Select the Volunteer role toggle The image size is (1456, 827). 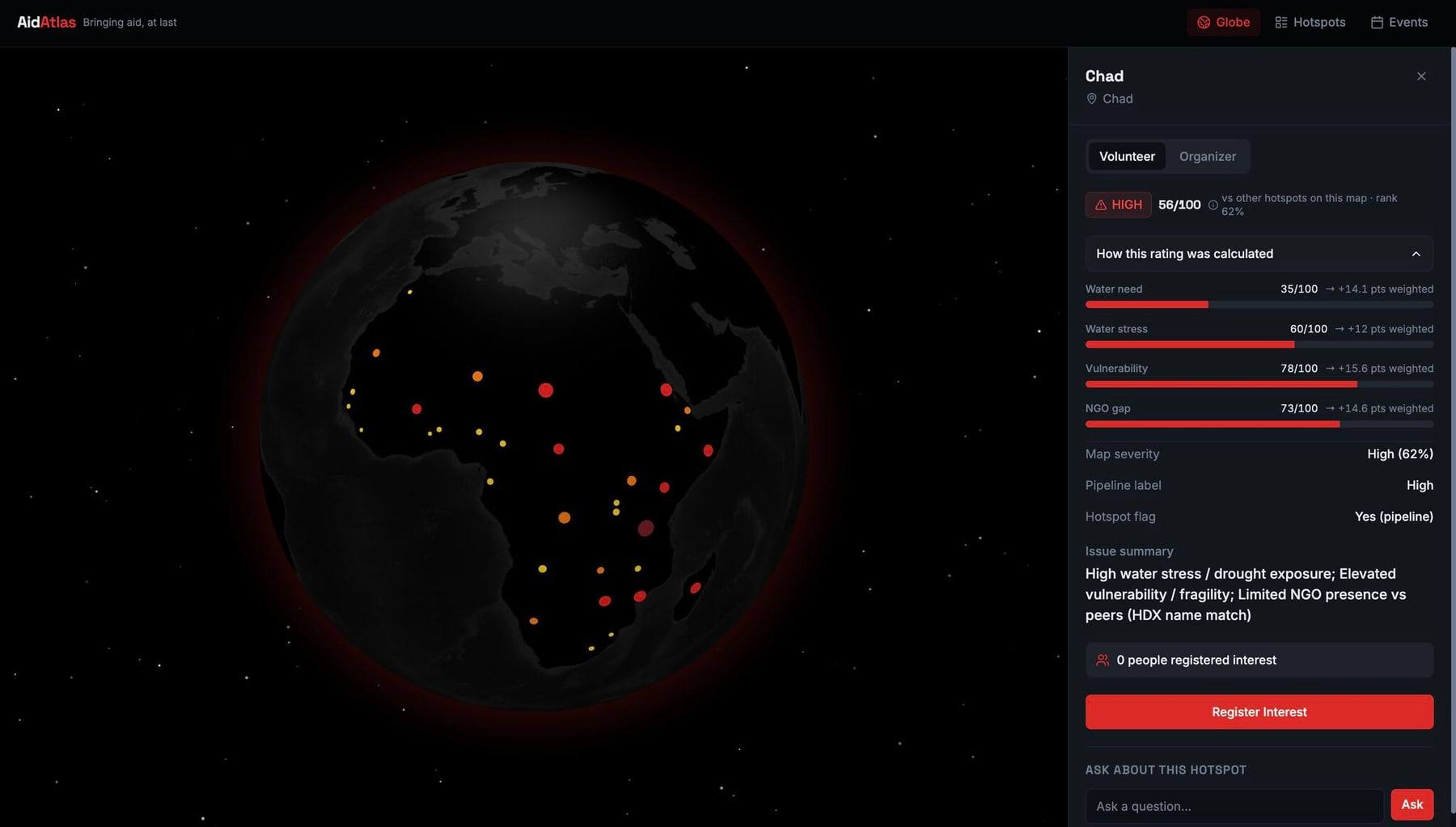click(1127, 156)
